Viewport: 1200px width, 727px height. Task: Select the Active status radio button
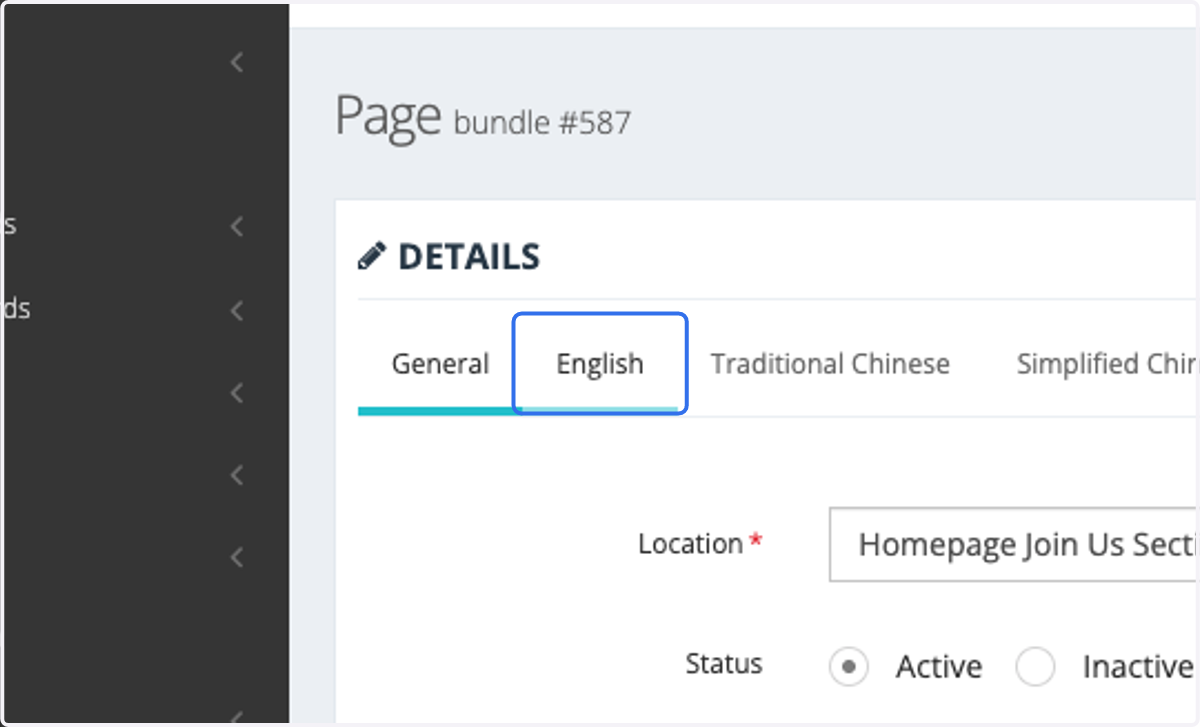848,667
